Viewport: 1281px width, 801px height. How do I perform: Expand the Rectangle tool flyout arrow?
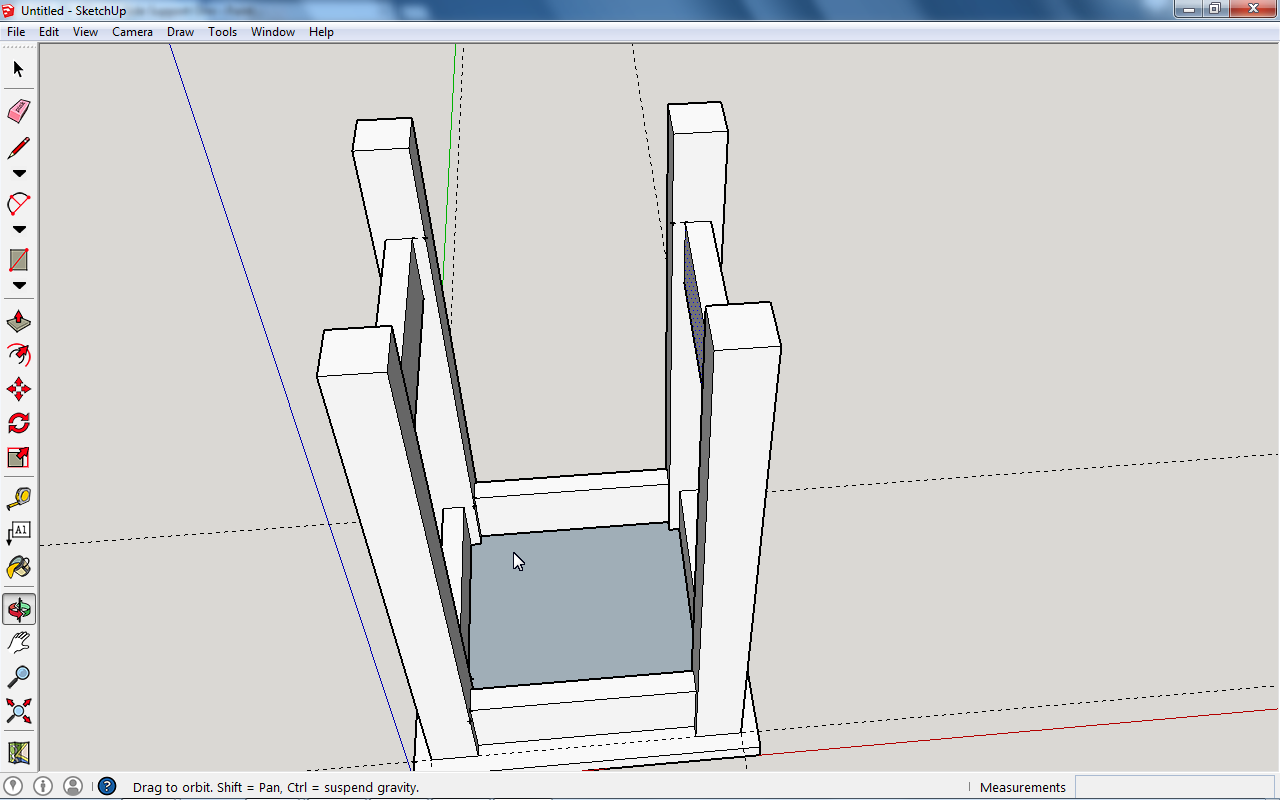pos(18,284)
